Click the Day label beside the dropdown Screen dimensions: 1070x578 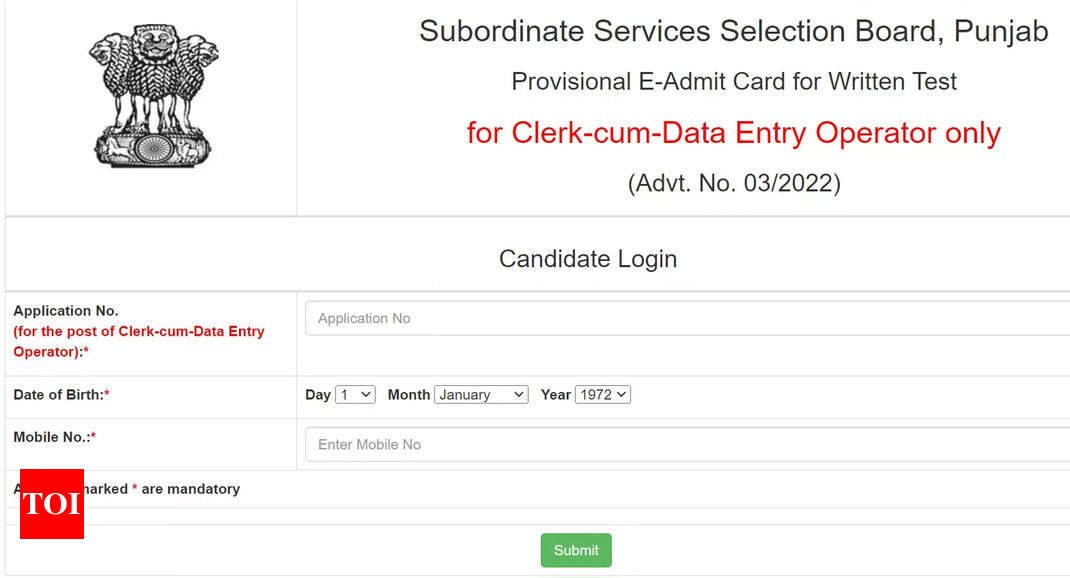tap(318, 394)
